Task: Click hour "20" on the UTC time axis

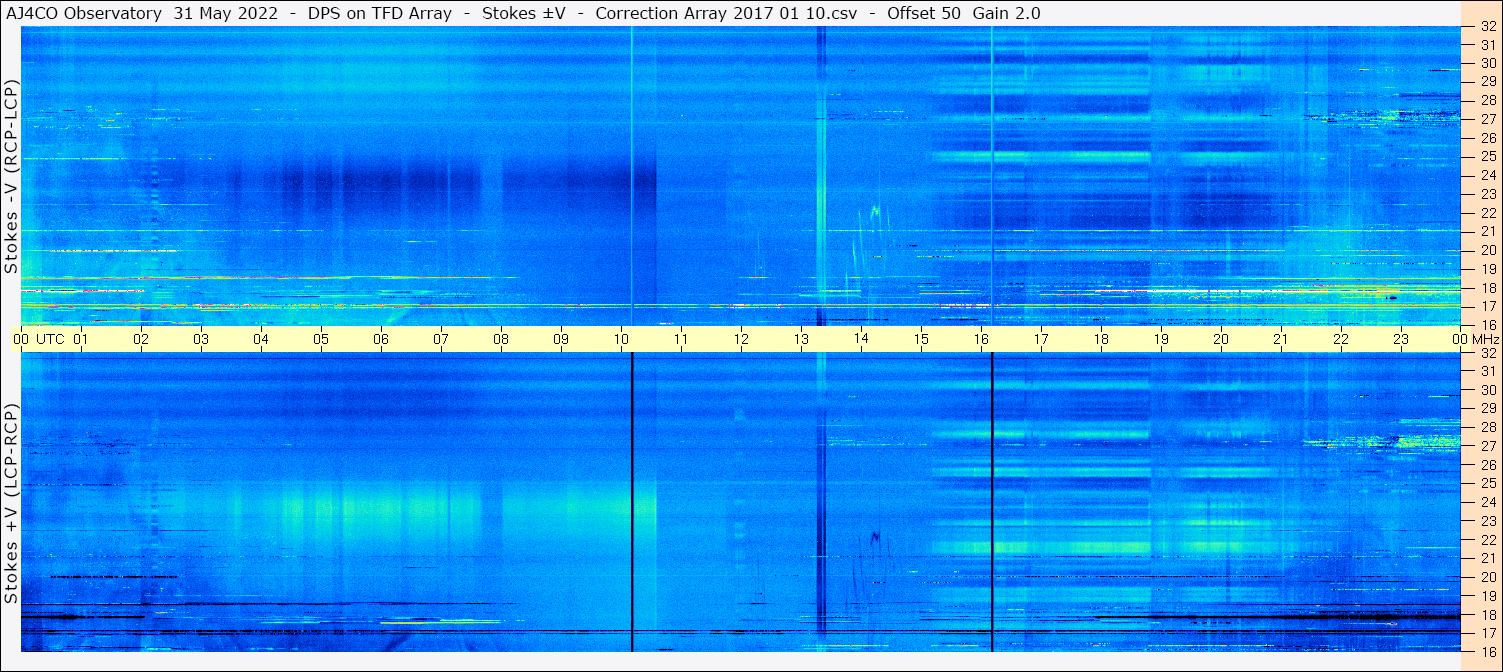Action: coord(1221,339)
